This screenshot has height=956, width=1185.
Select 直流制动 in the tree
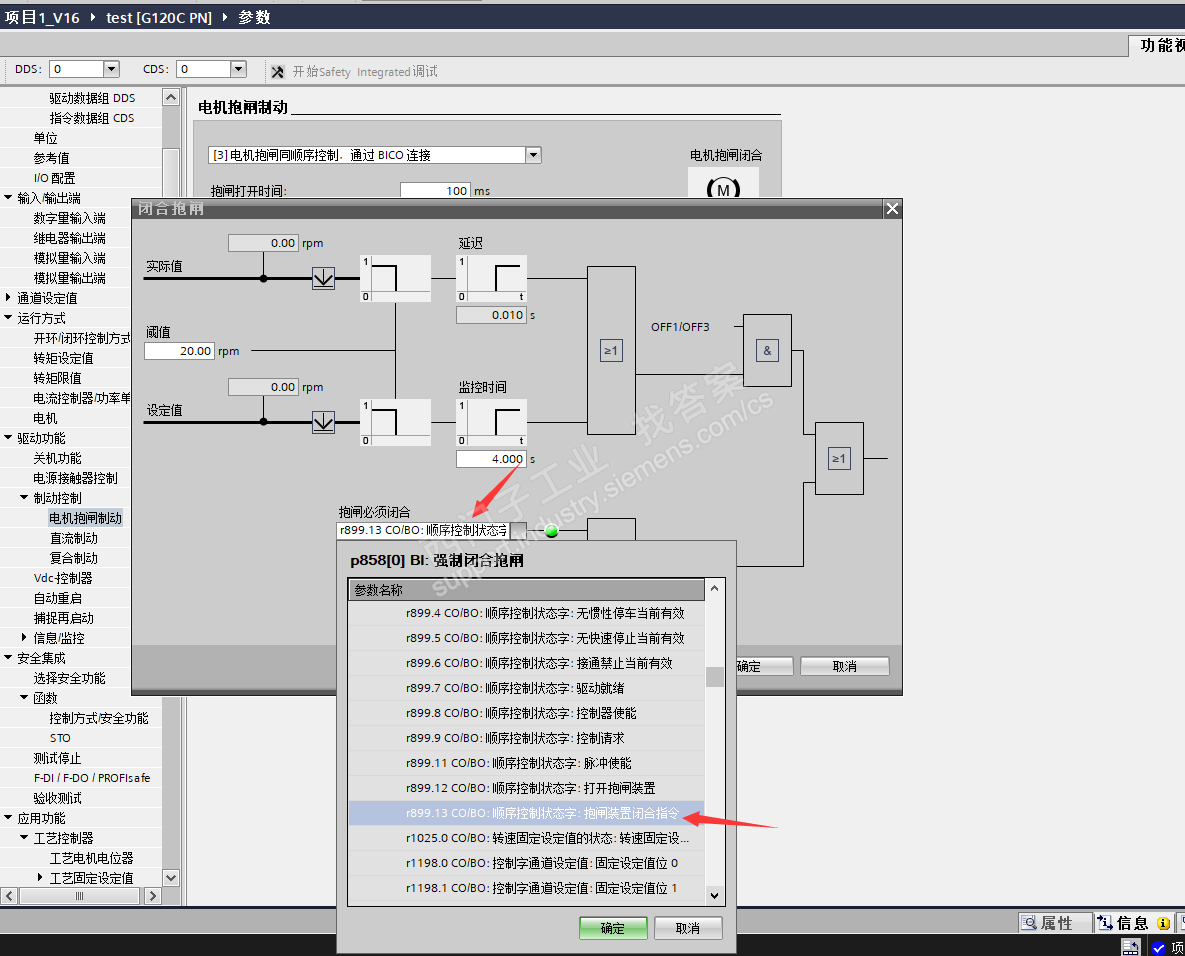click(x=74, y=538)
